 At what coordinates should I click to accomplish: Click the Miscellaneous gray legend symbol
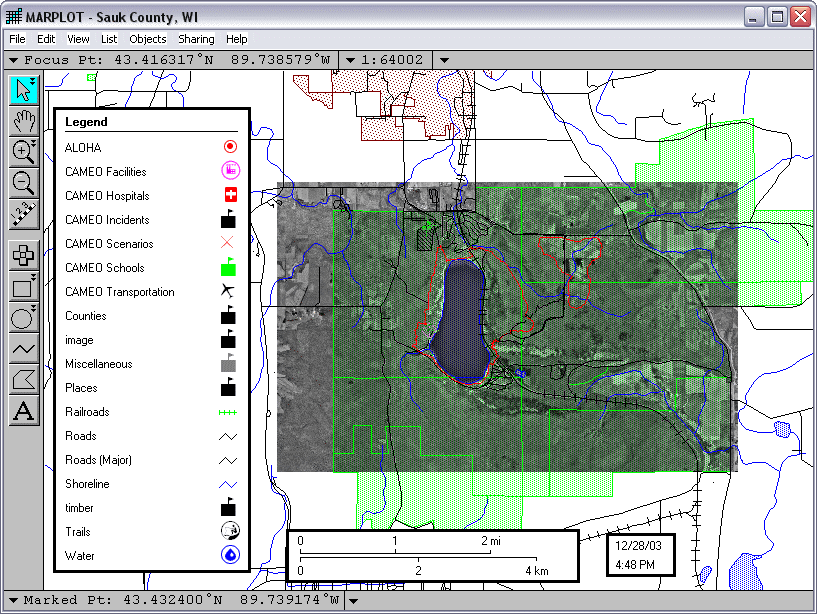coord(228,363)
